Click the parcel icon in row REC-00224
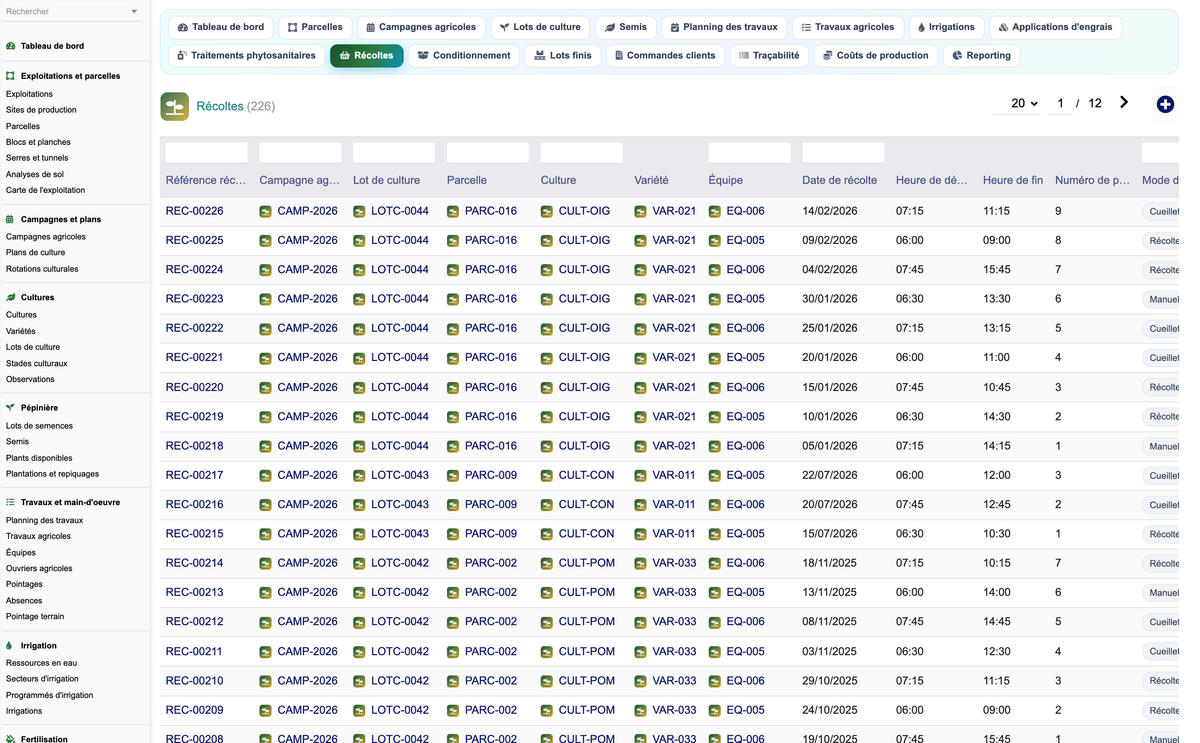Image resolution: width=1200 pixels, height=743 pixels. 453,270
